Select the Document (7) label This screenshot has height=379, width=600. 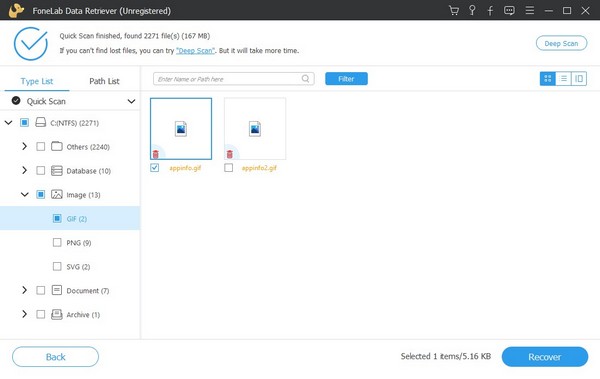coord(88,291)
